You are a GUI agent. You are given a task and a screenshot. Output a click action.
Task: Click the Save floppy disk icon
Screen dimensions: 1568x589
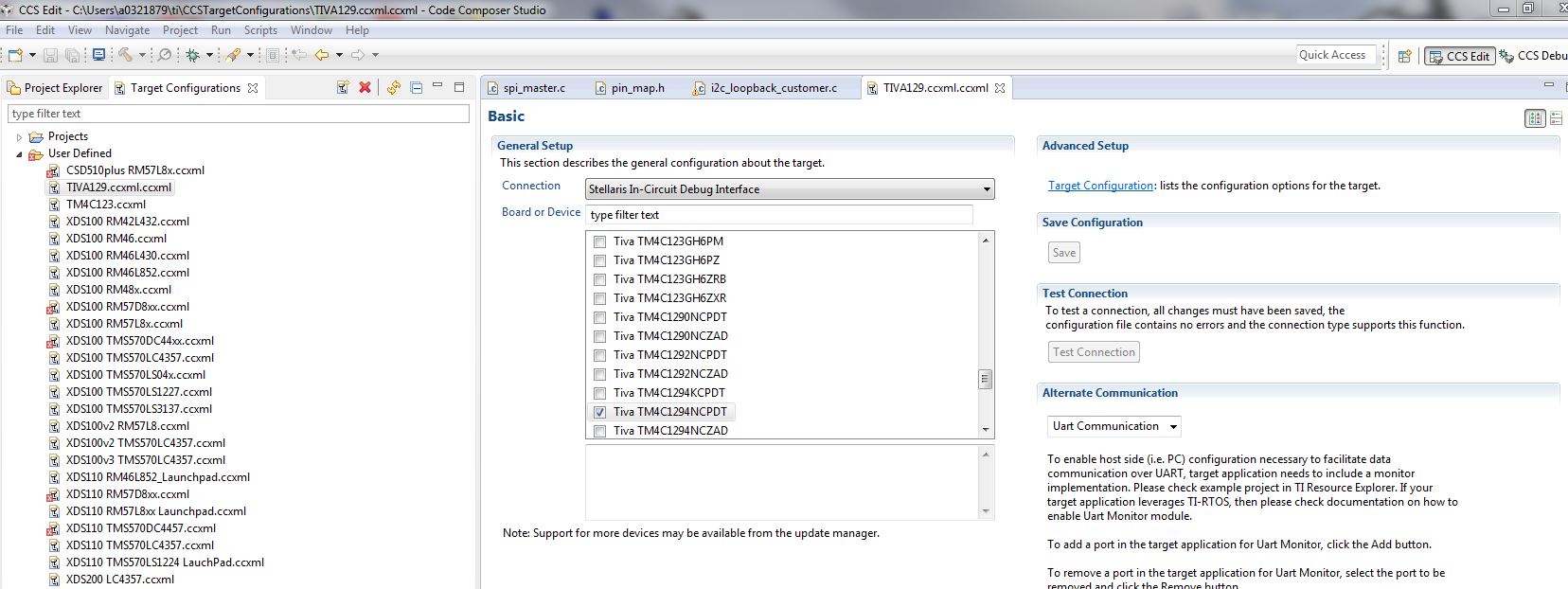50,55
